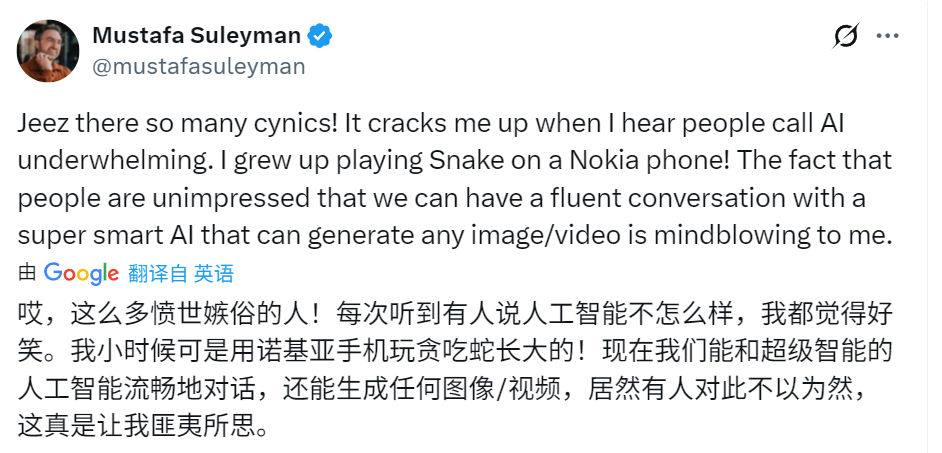Click tweet line starting "people are unimpressed"
Viewport: 942px width, 453px height.
[440, 198]
